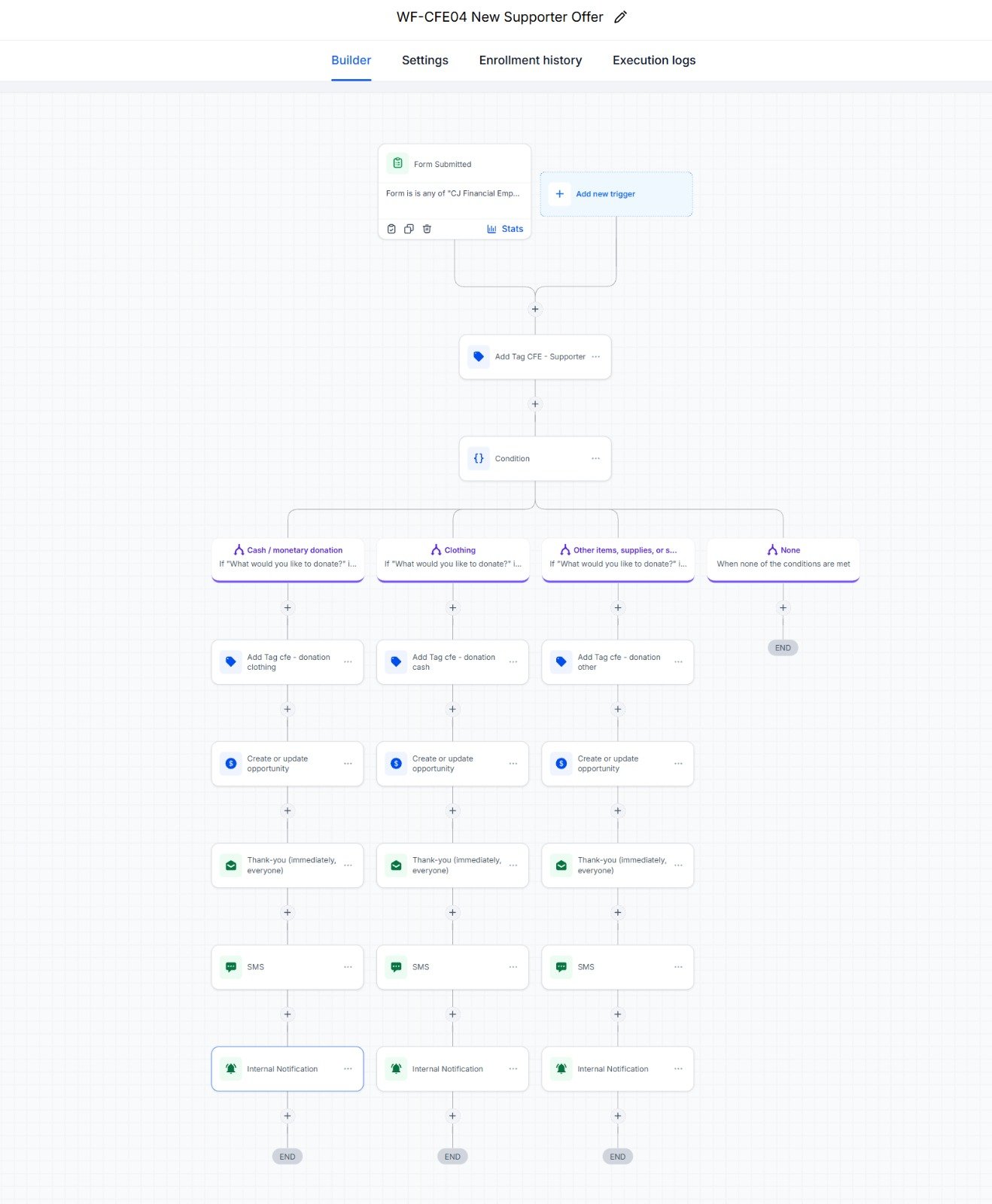Open options for Clothing branch opportunity action
Viewport: 992px width, 1204px height.
(x=513, y=764)
